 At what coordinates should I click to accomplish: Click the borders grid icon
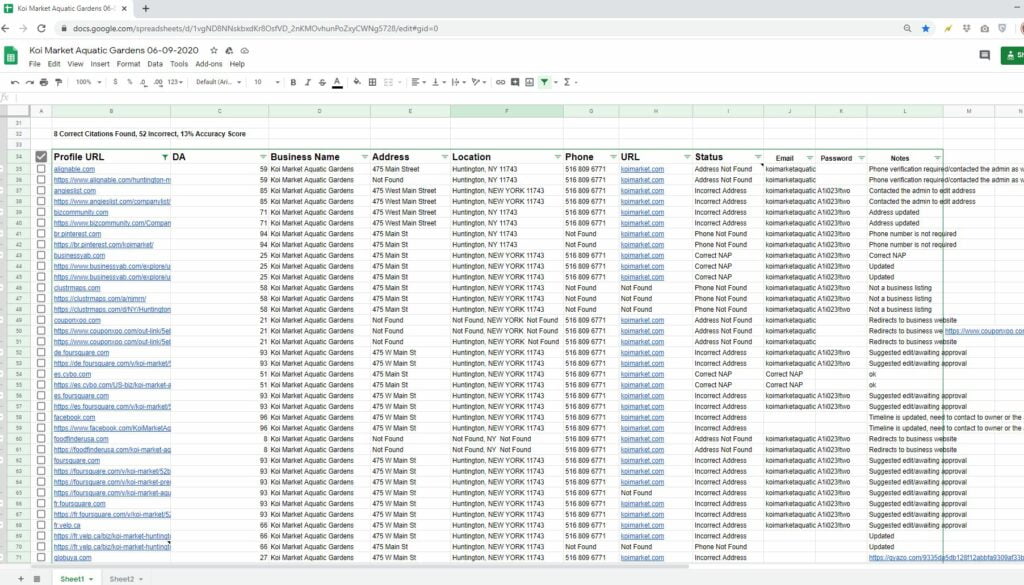(372, 82)
